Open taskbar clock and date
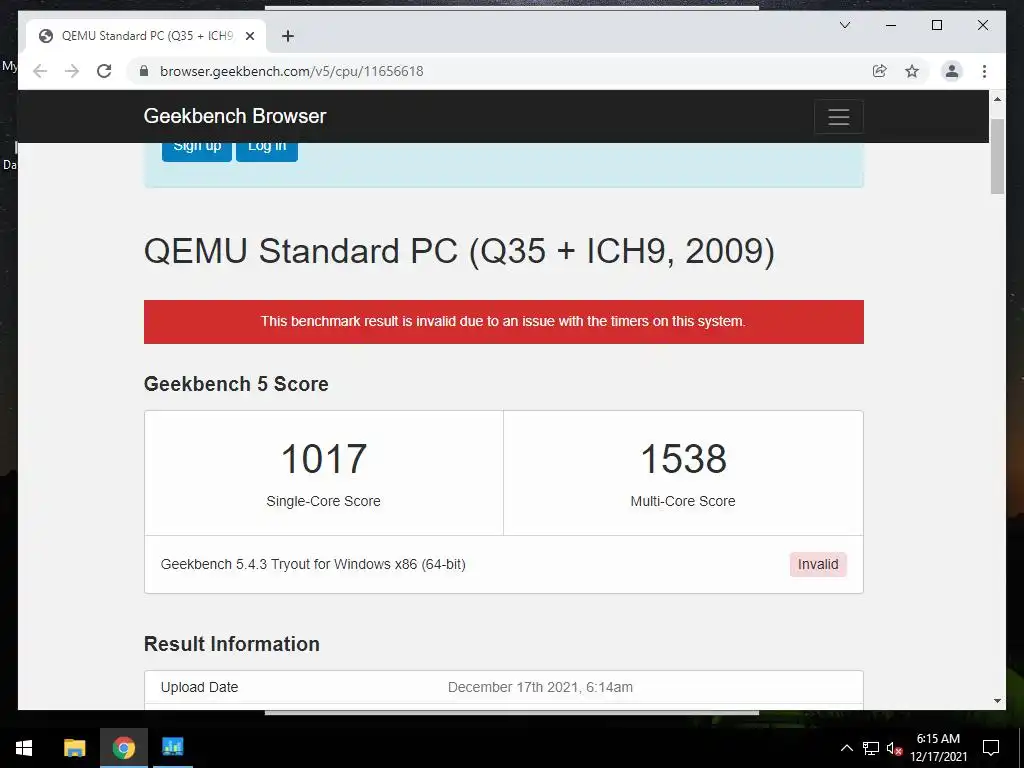This screenshot has width=1024, height=768. point(938,748)
